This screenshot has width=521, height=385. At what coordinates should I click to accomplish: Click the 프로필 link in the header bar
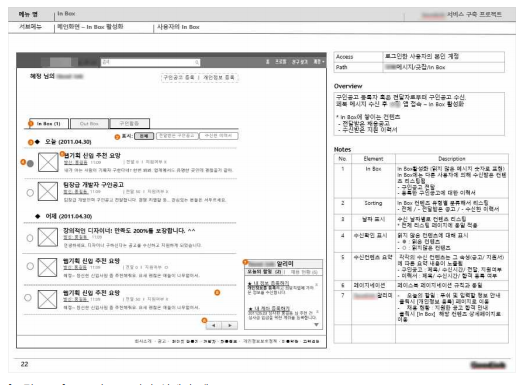(280, 62)
